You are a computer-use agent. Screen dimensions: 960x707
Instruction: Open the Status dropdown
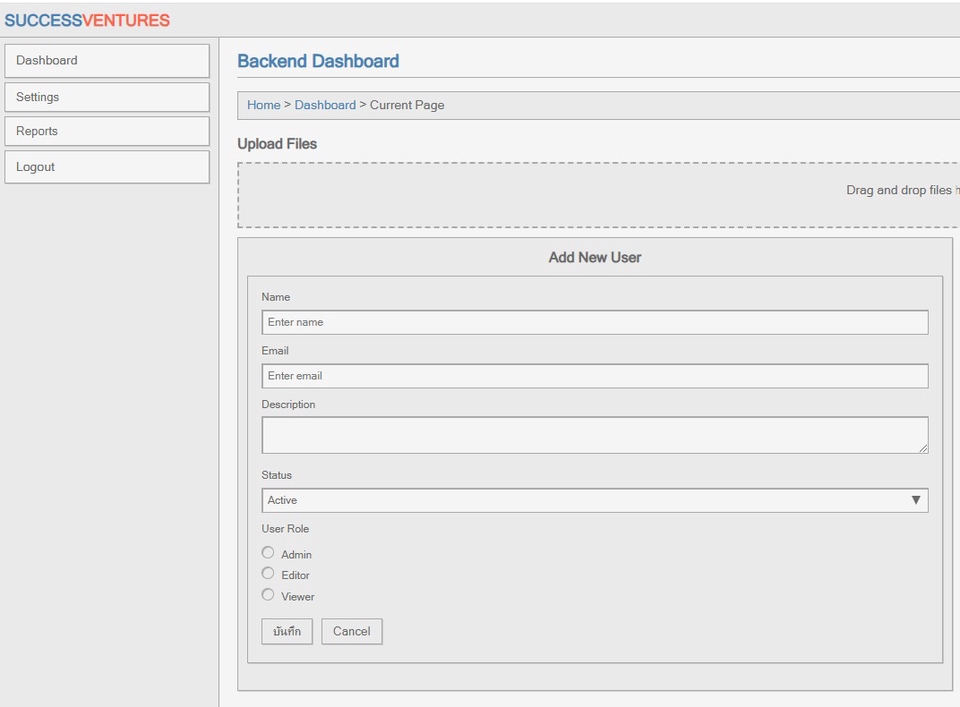click(x=594, y=500)
